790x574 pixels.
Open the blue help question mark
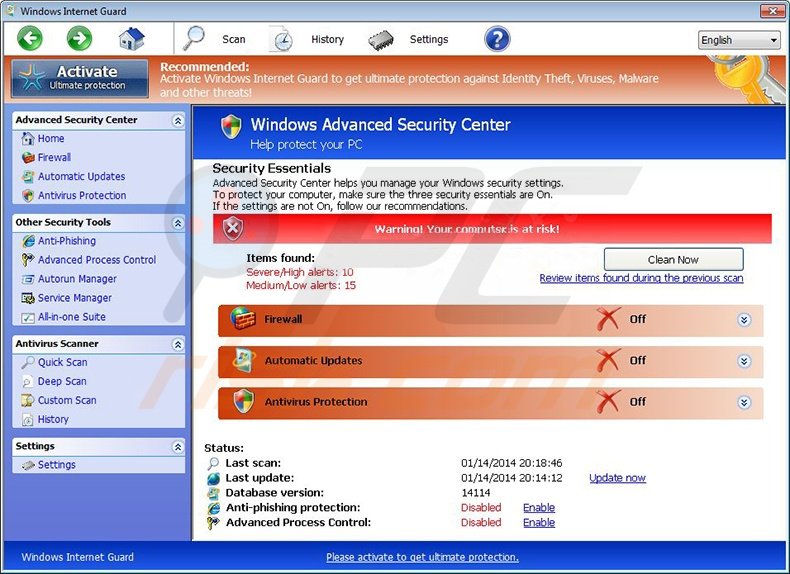point(497,39)
